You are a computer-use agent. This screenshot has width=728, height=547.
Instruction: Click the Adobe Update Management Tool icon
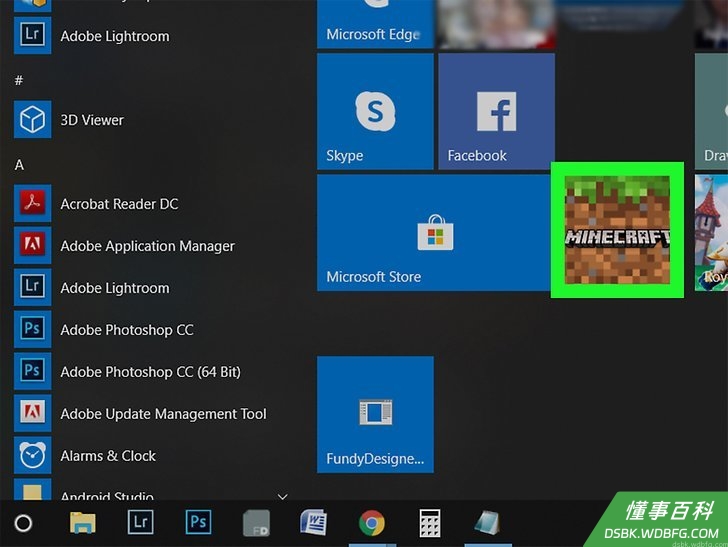32,413
